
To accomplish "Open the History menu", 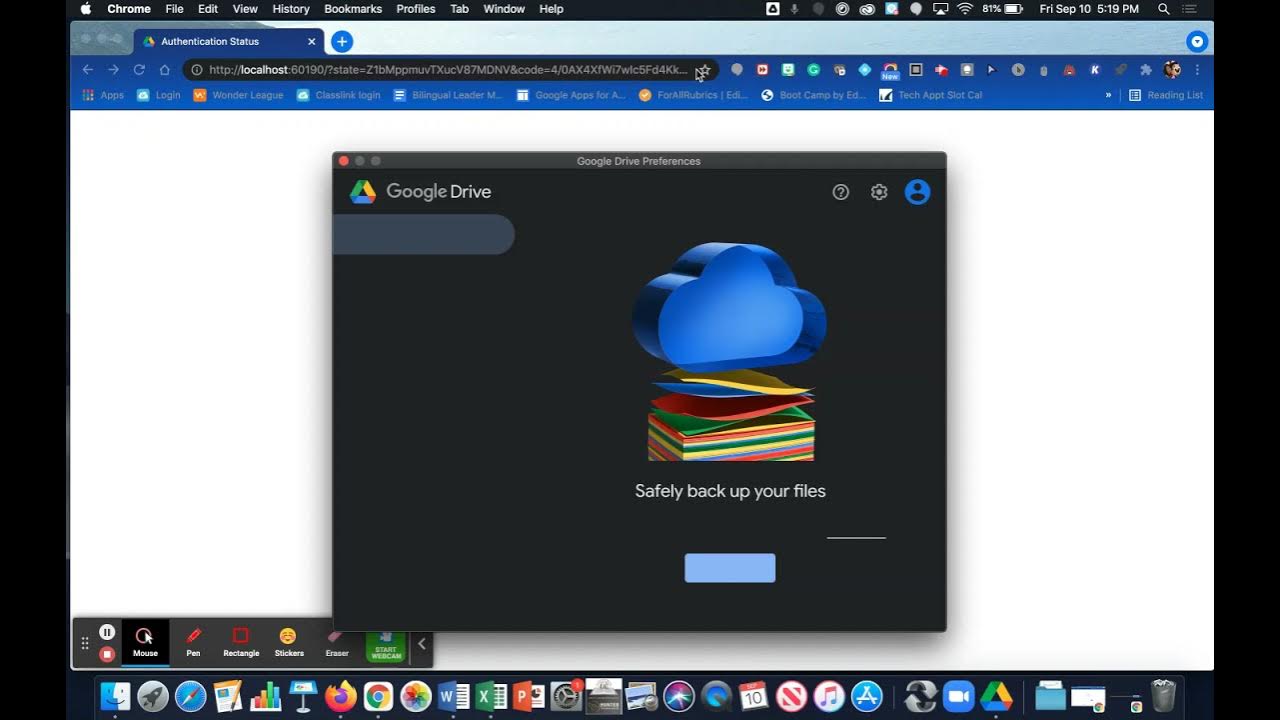I will tap(291, 9).
